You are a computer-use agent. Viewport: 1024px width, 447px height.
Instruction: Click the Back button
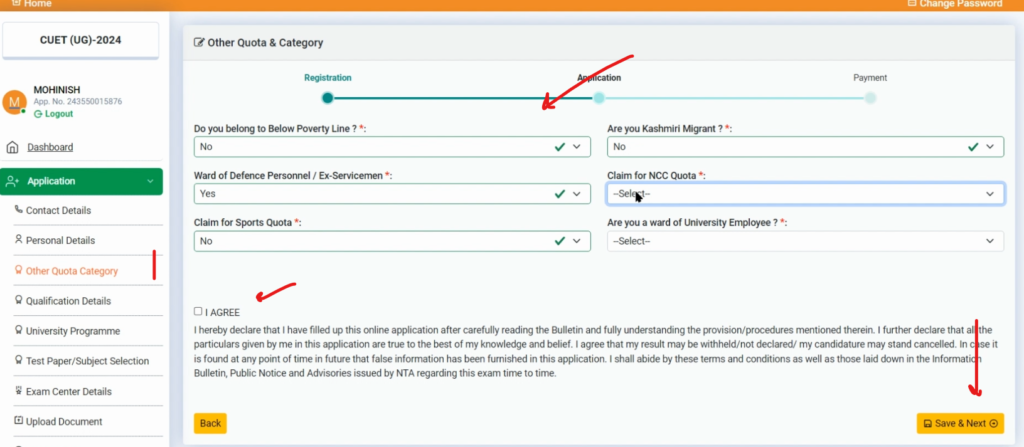(x=210, y=423)
